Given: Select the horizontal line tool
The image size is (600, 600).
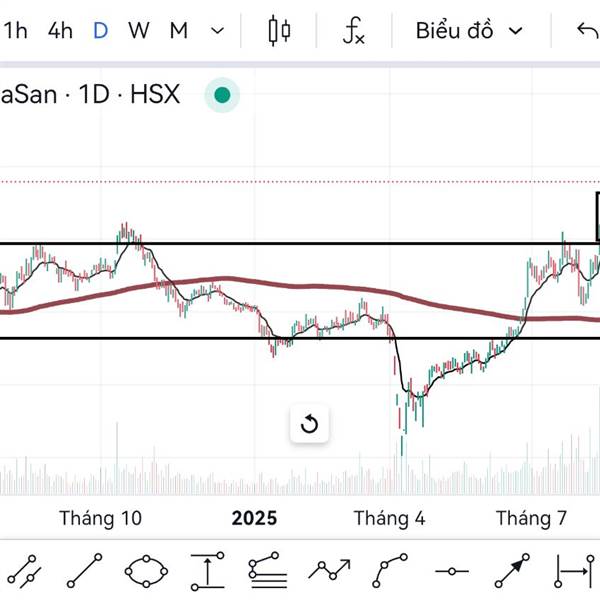Looking at the screenshot, I should (451, 570).
